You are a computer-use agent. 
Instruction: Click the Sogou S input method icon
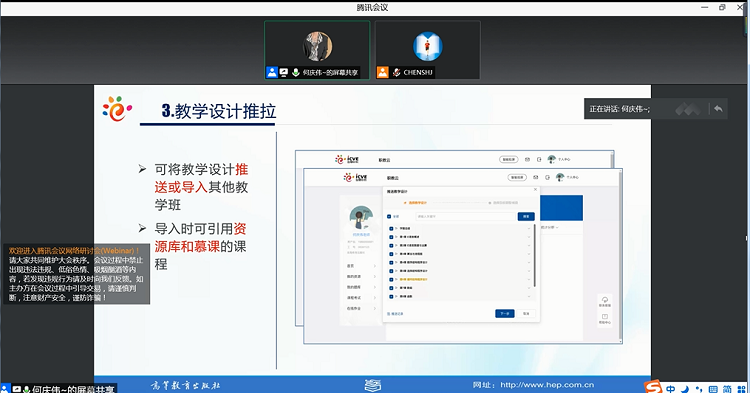point(653,387)
